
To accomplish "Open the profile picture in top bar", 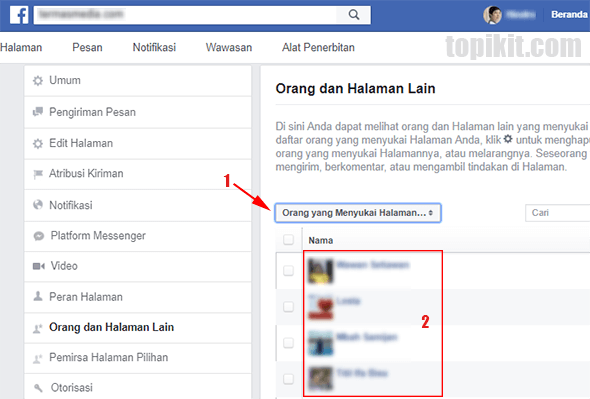I will point(492,15).
